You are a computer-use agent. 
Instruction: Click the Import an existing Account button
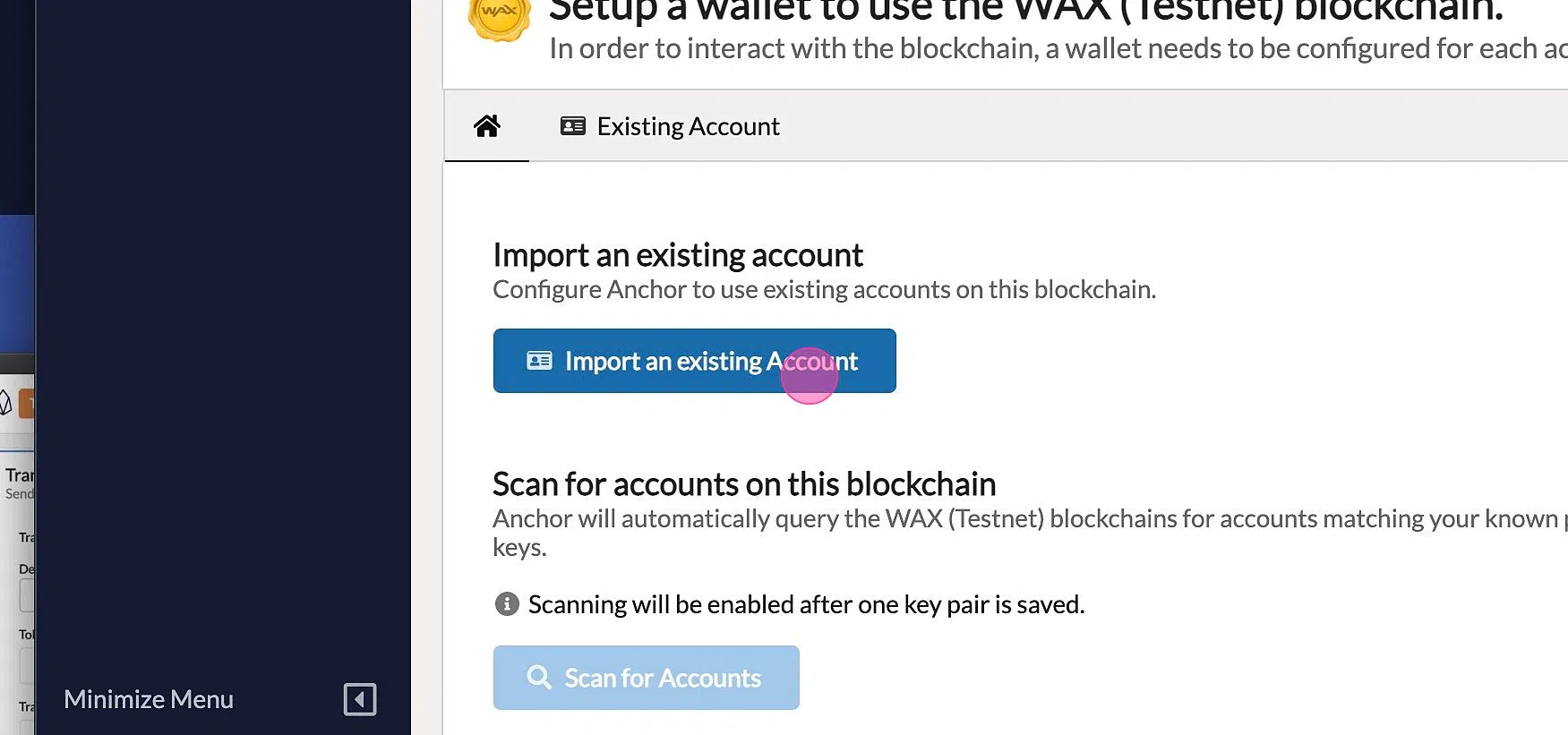point(694,361)
